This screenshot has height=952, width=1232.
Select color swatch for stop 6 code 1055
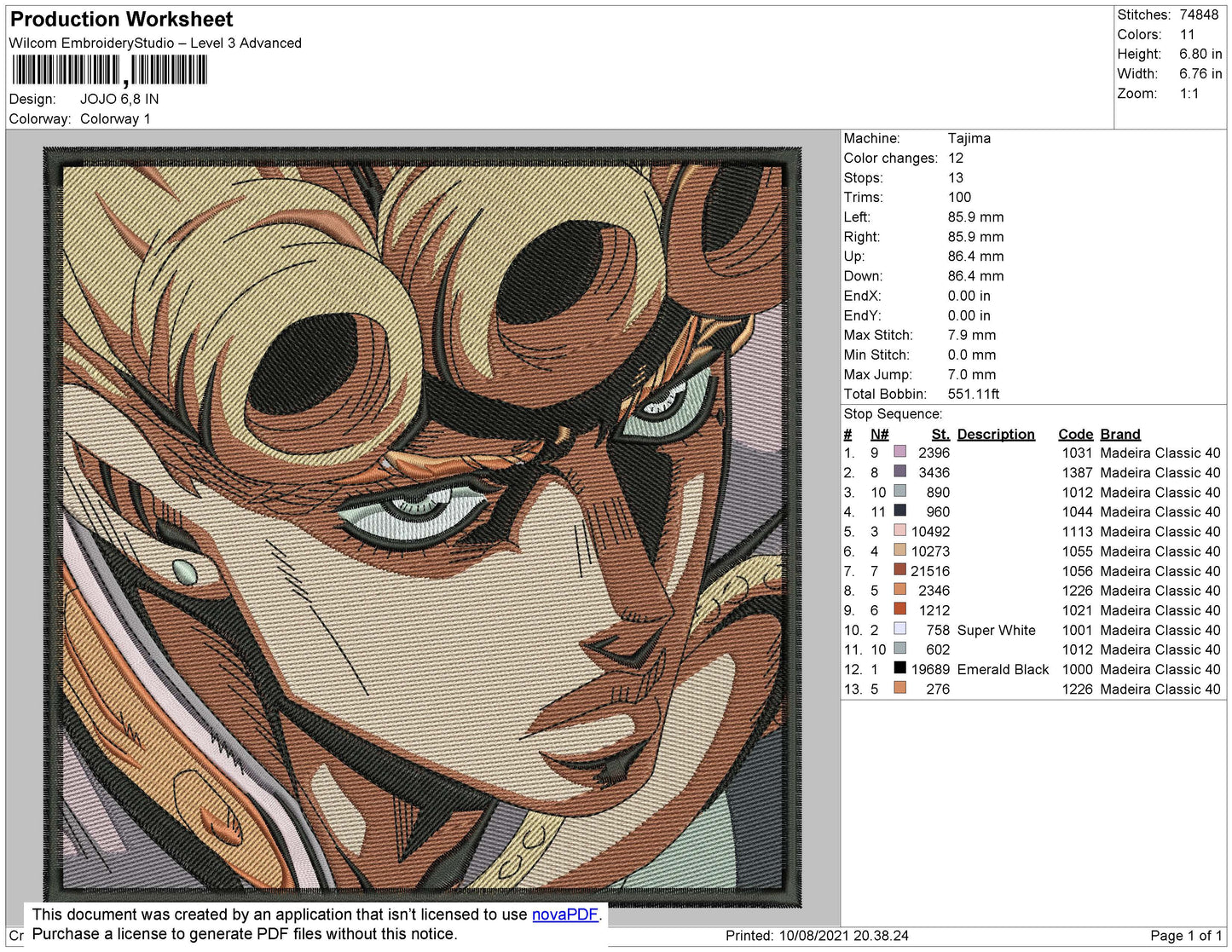click(x=899, y=550)
